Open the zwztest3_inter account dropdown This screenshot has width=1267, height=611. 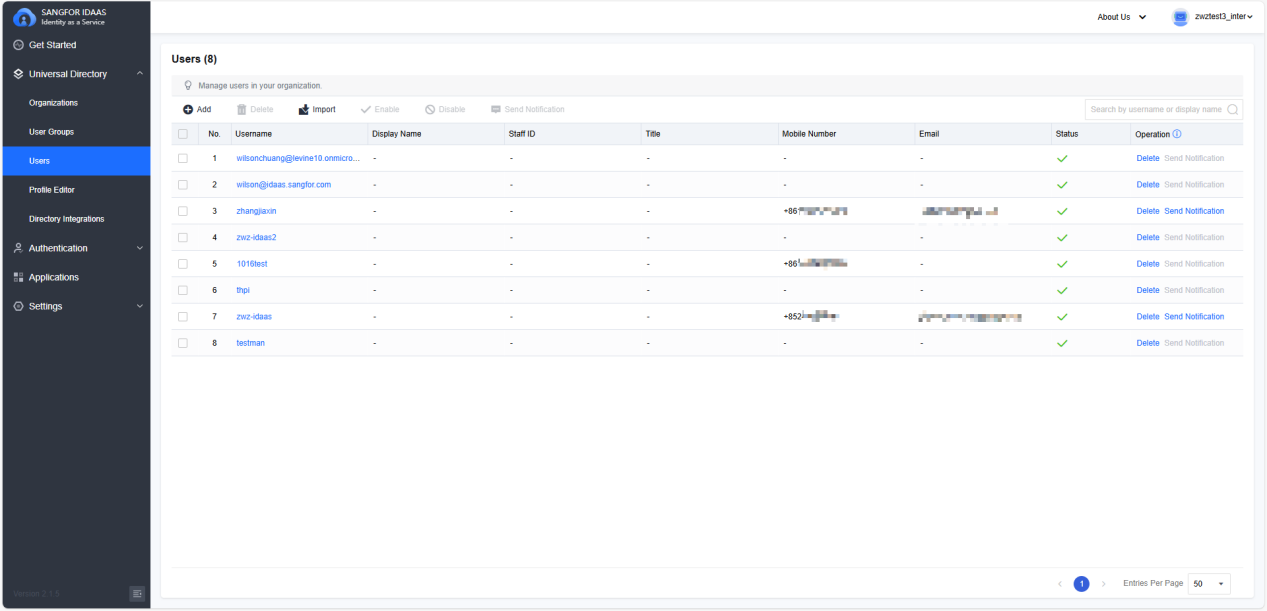coord(1224,17)
